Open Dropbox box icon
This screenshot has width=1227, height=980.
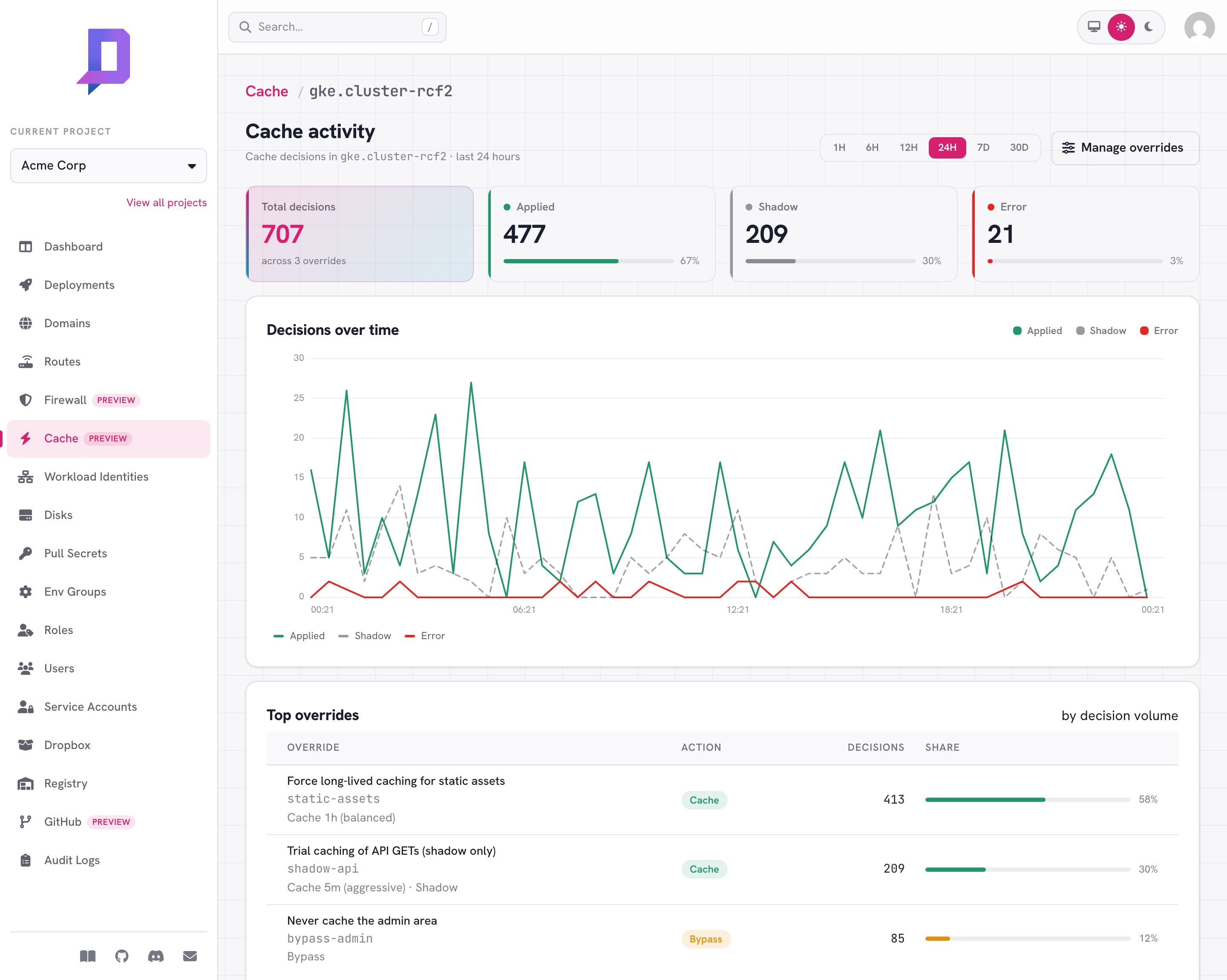click(x=26, y=745)
